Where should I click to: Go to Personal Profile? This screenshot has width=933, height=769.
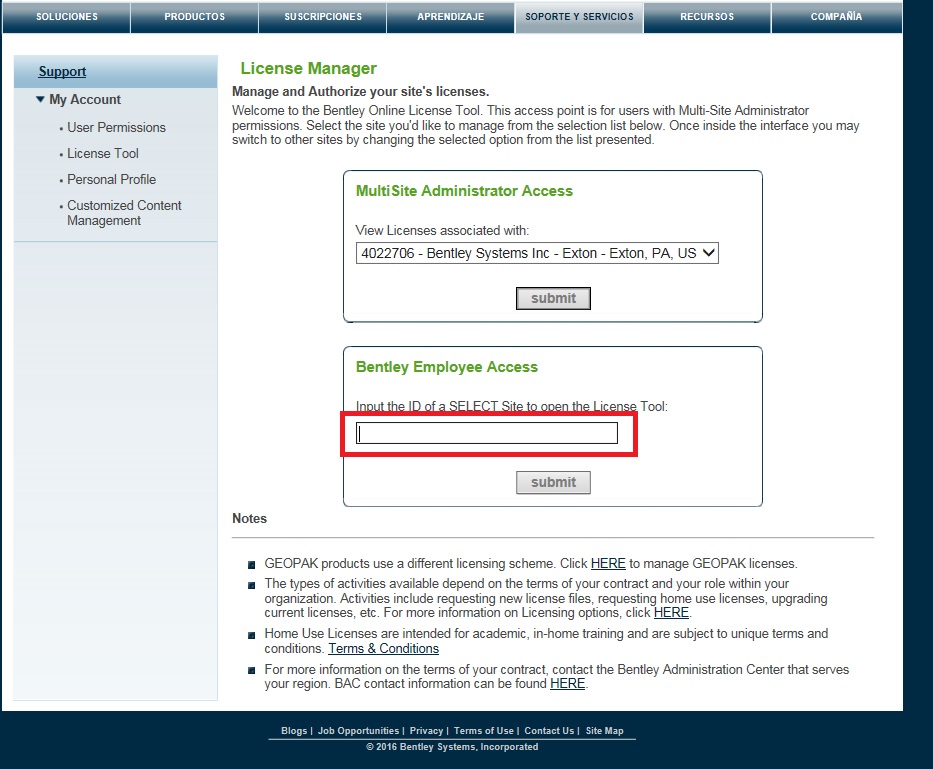[111, 179]
